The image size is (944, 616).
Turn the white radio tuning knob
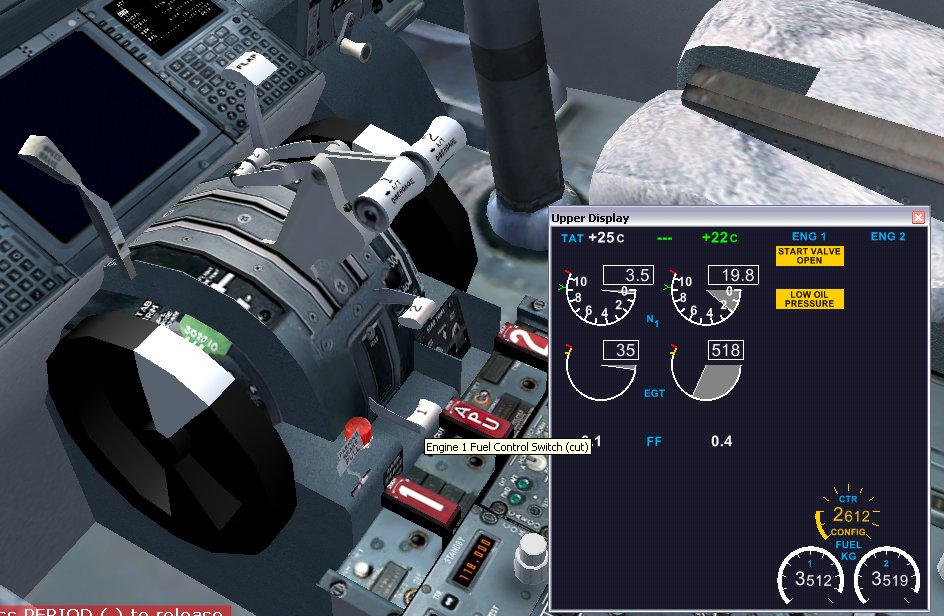532,549
